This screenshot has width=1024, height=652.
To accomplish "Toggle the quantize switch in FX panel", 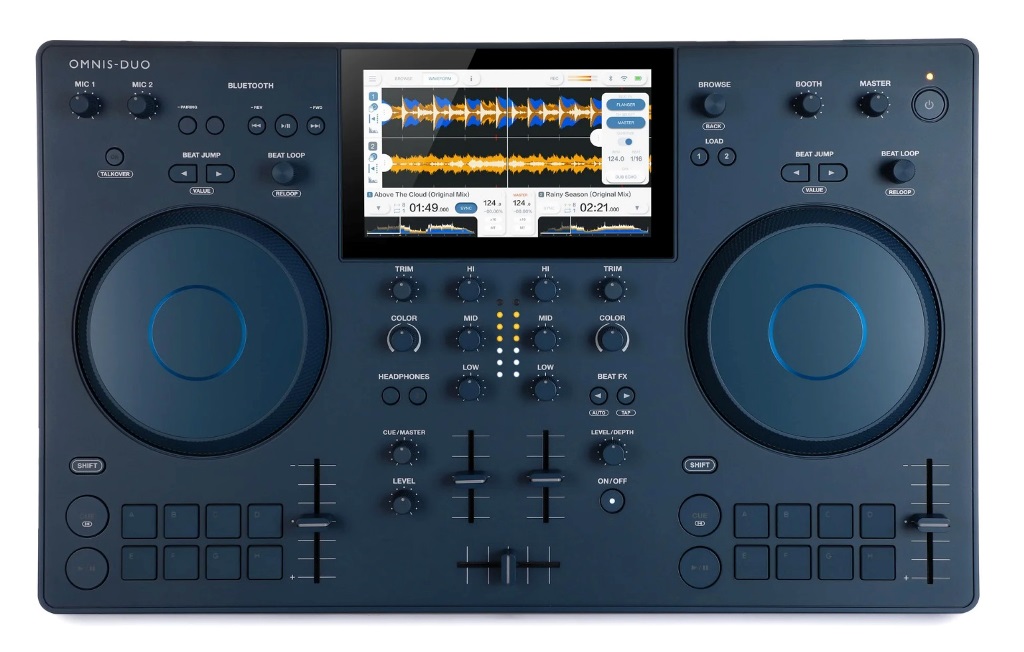I will [626, 142].
